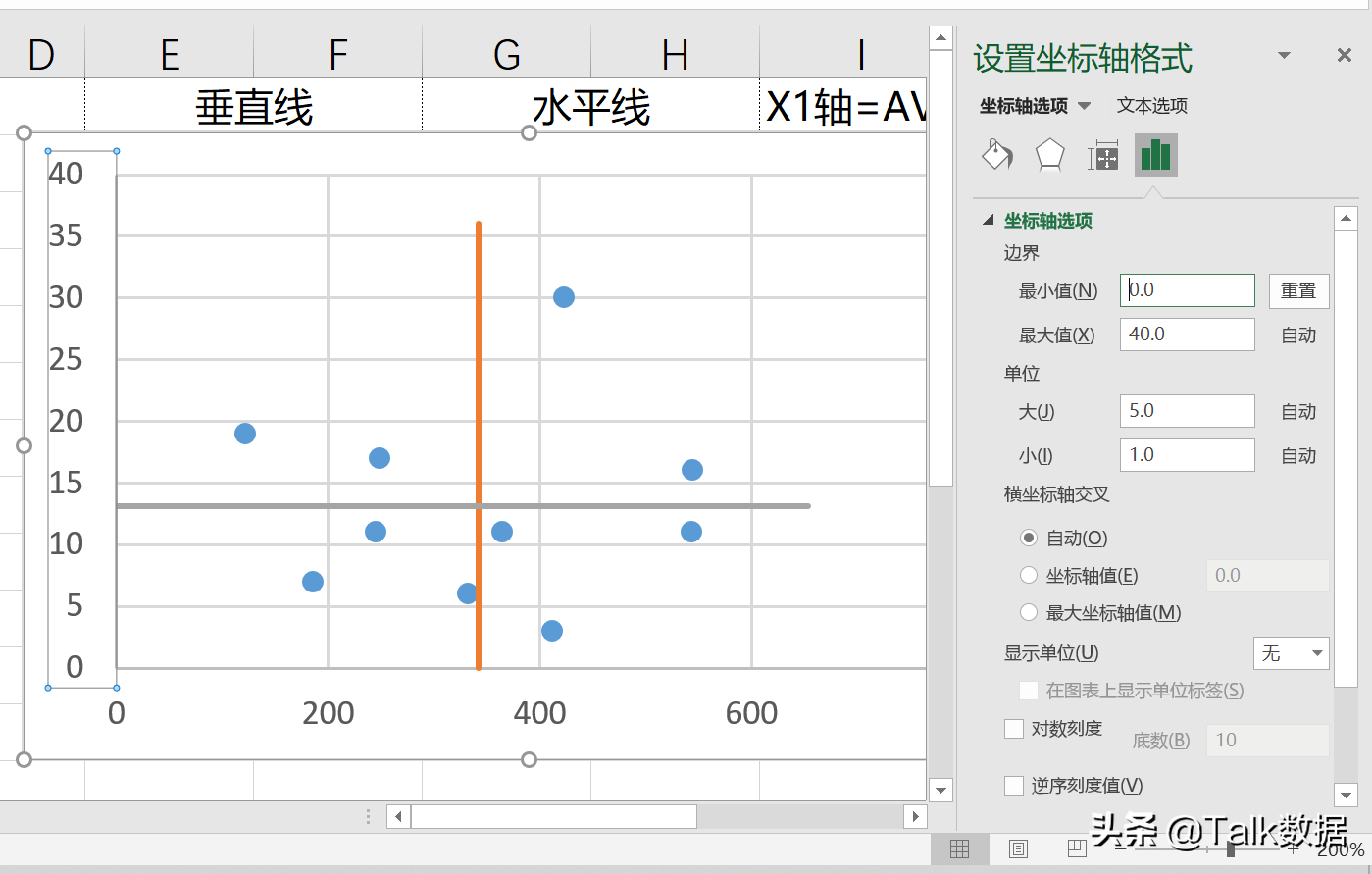The height and width of the screenshot is (874, 1372).
Task: Click the horizontal axis label 200
Action: tap(328, 713)
